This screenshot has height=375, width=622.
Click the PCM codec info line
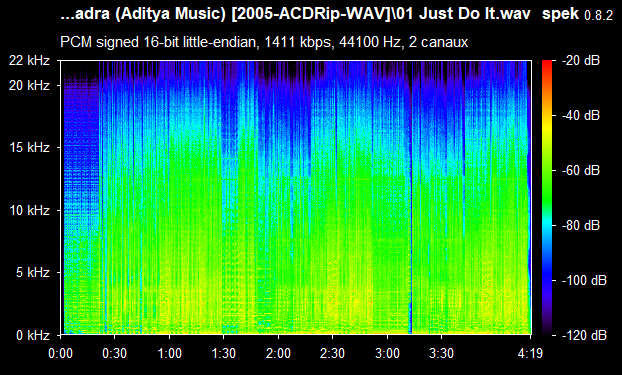click(x=264, y=42)
